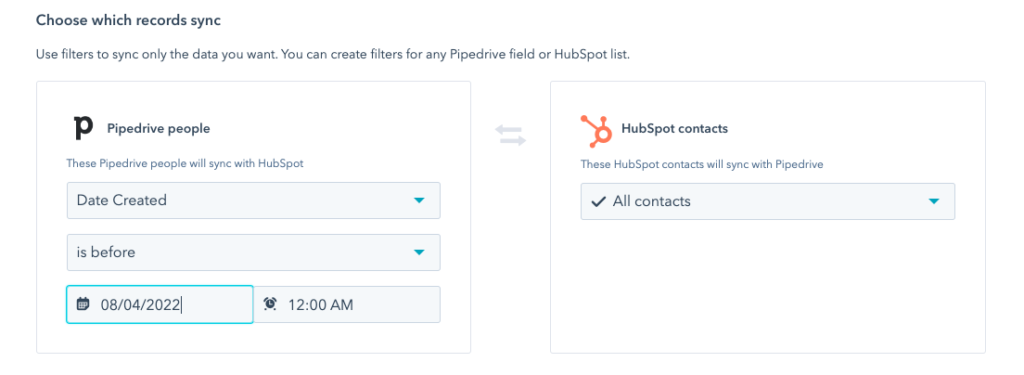
Task: Click the 'Pipedrive people' heading
Action: point(159,129)
